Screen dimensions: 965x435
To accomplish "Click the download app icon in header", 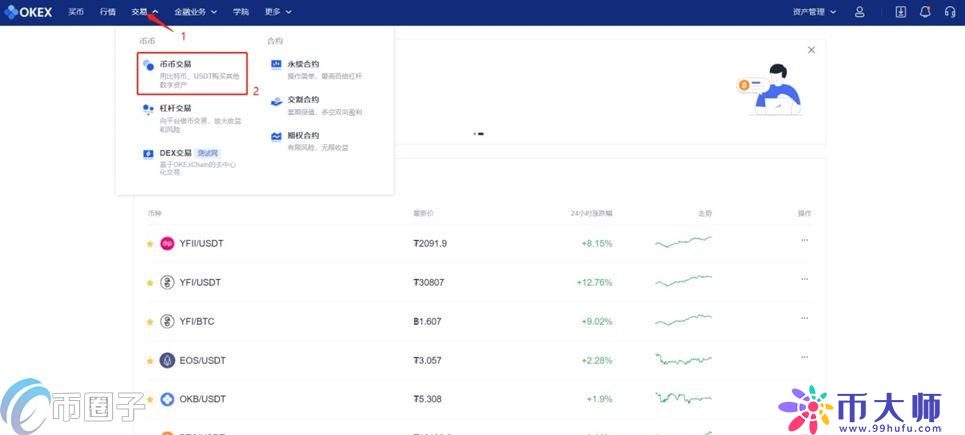I will click(900, 12).
